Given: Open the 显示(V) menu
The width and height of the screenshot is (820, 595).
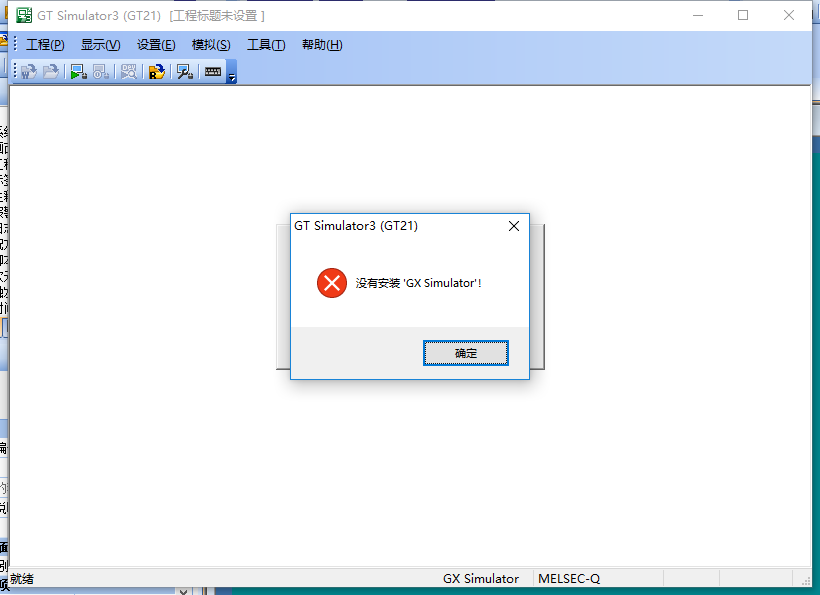Looking at the screenshot, I should (100, 45).
